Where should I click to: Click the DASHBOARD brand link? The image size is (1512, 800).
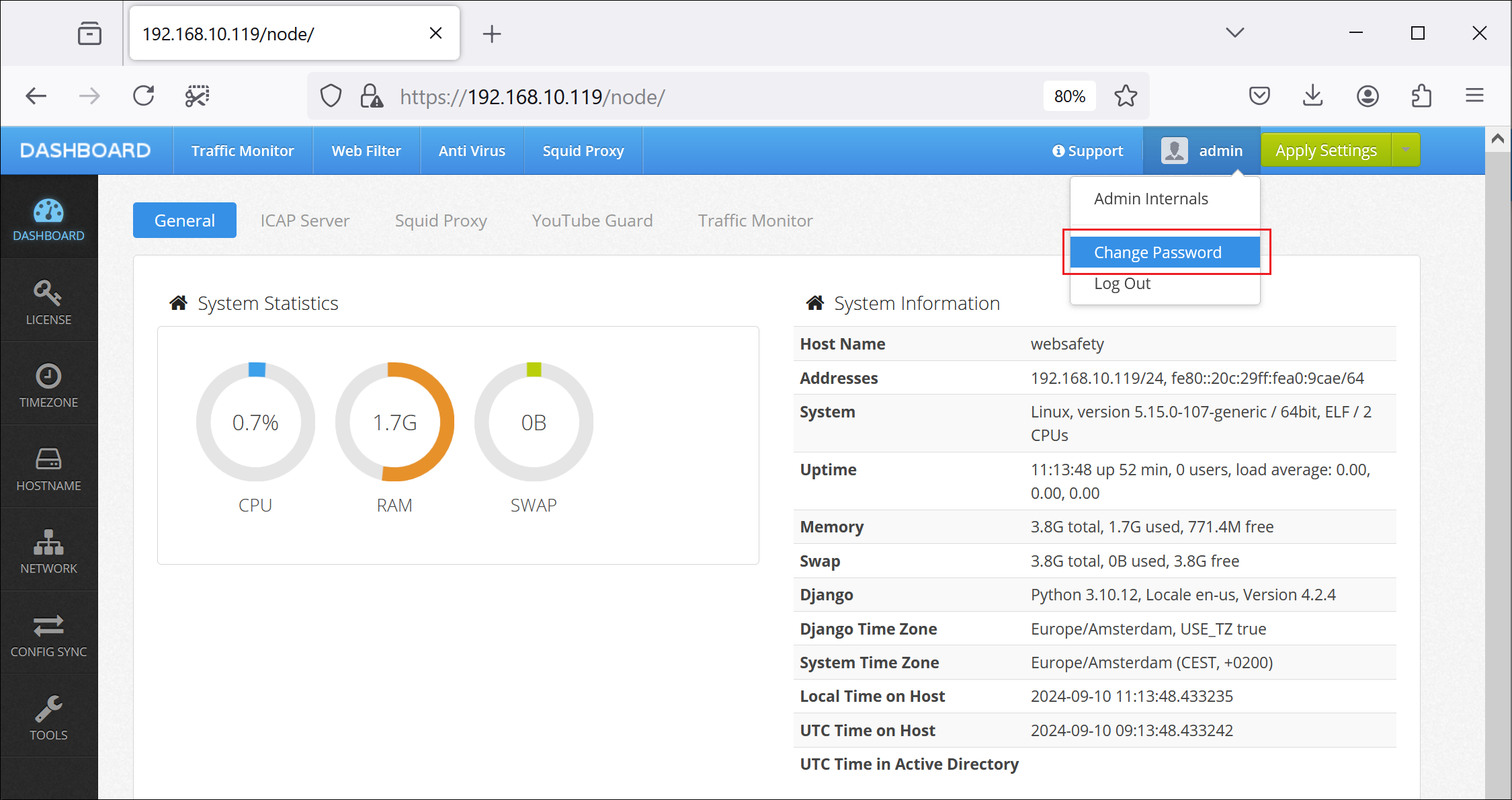(85, 151)
